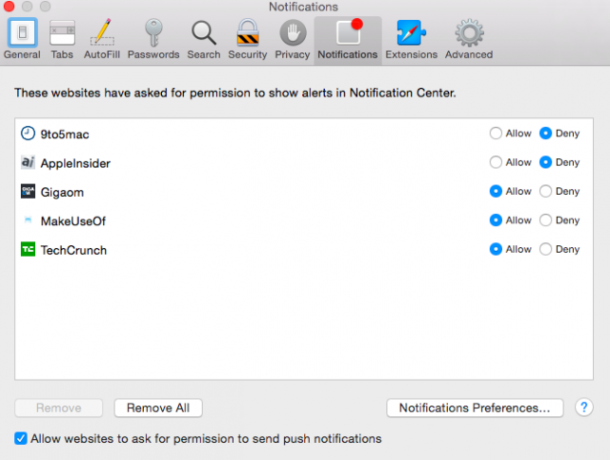
Task: Set TechCrunch to Allow
Action: pos(496,249)
